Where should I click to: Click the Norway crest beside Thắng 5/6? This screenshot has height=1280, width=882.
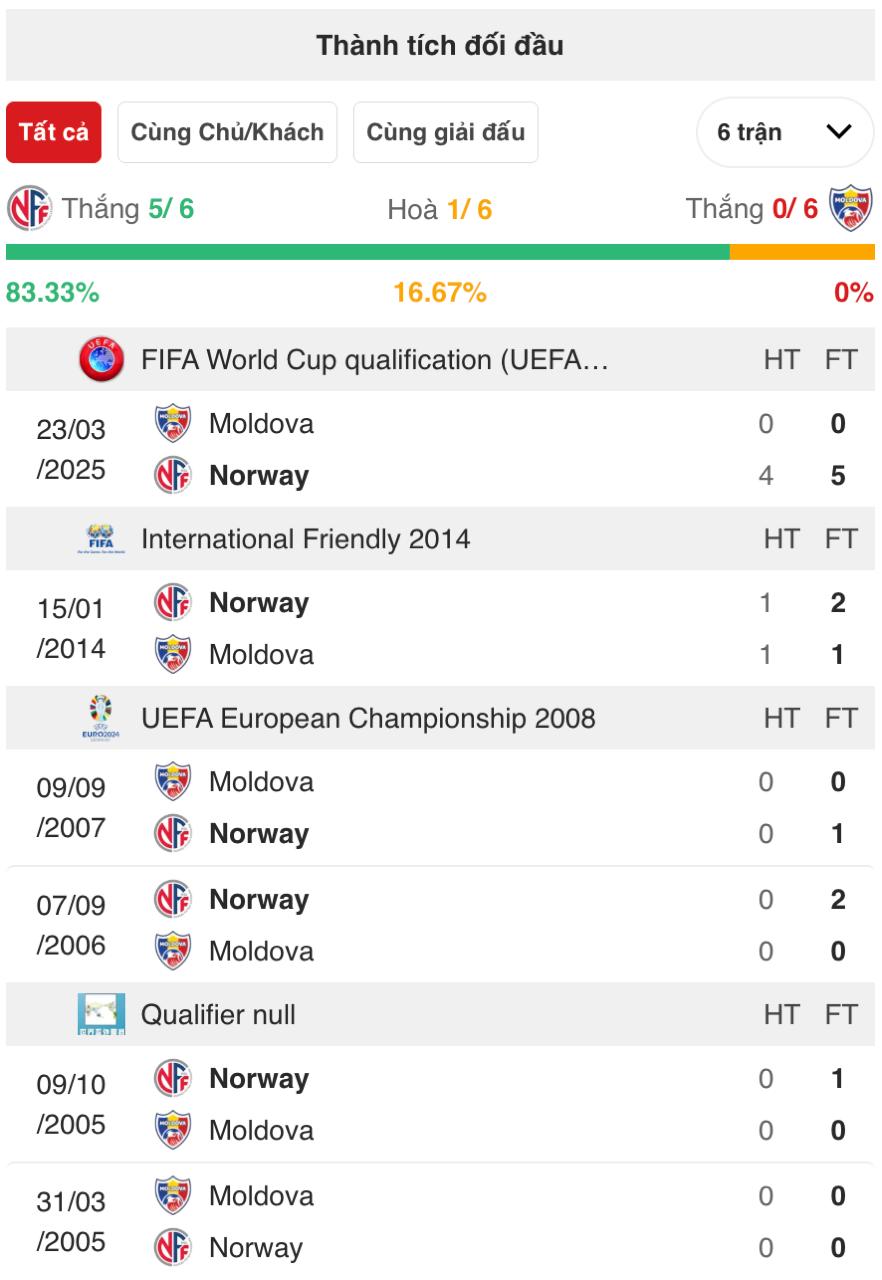pos(29,209)
